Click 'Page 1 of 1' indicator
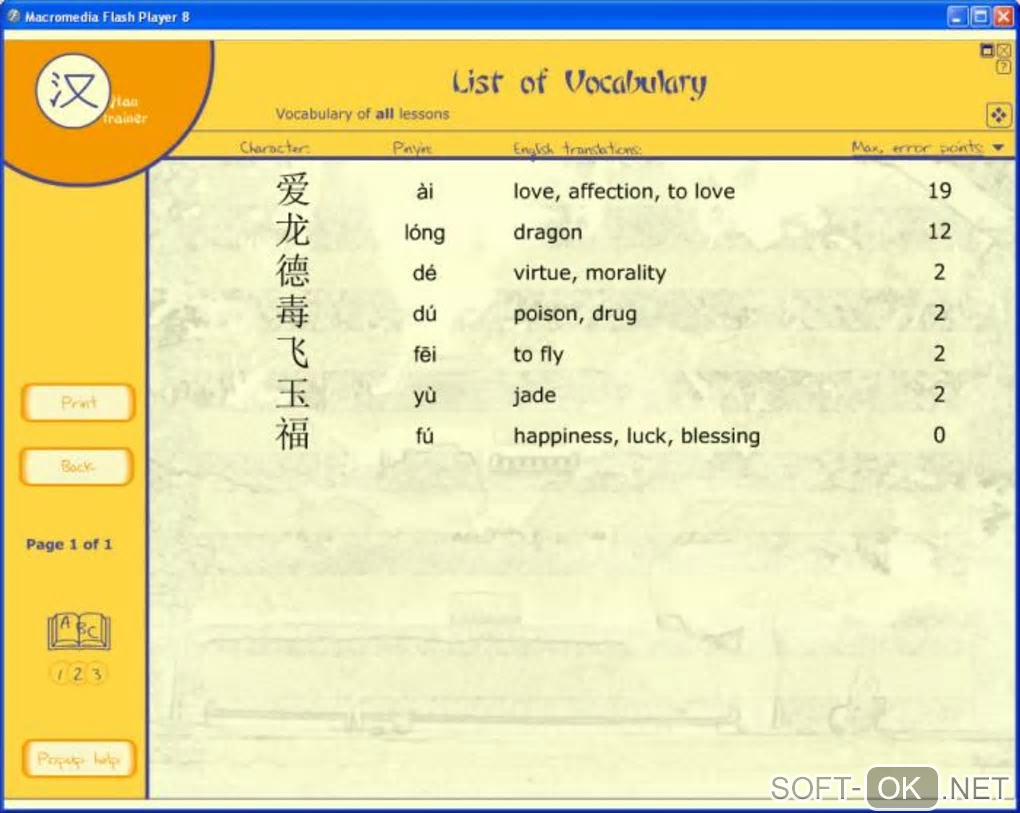Image resolution: width=1020 pixels, height=813 pixels. point(69,544)
